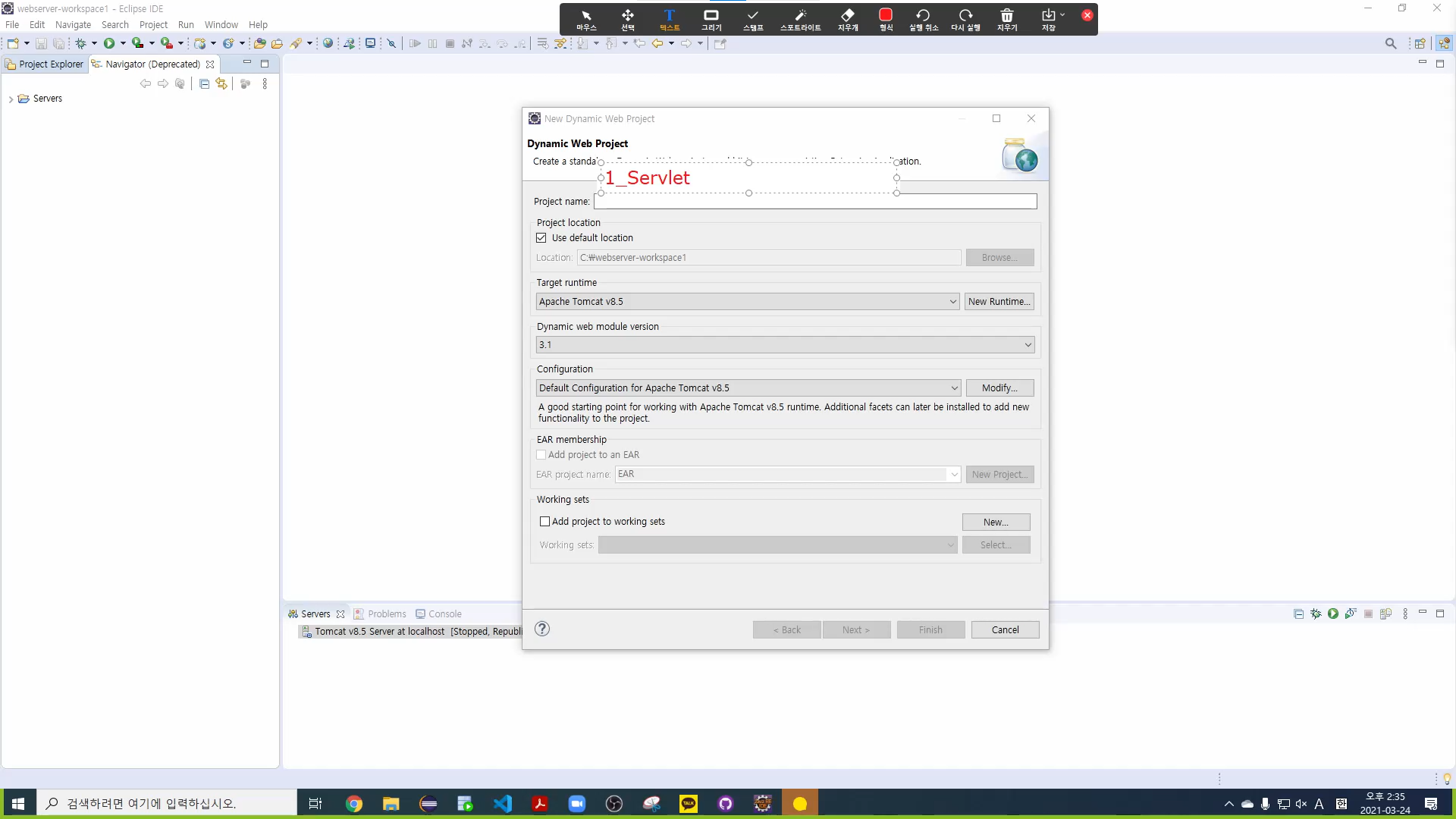
Task: Click the Cancel button in dialog
Action: pyautogui.click(x=1005, y=629)
